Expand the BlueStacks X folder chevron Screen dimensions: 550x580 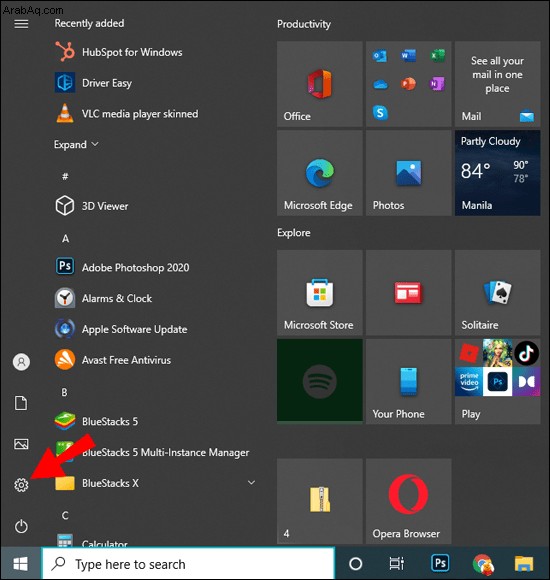point(251,482)
